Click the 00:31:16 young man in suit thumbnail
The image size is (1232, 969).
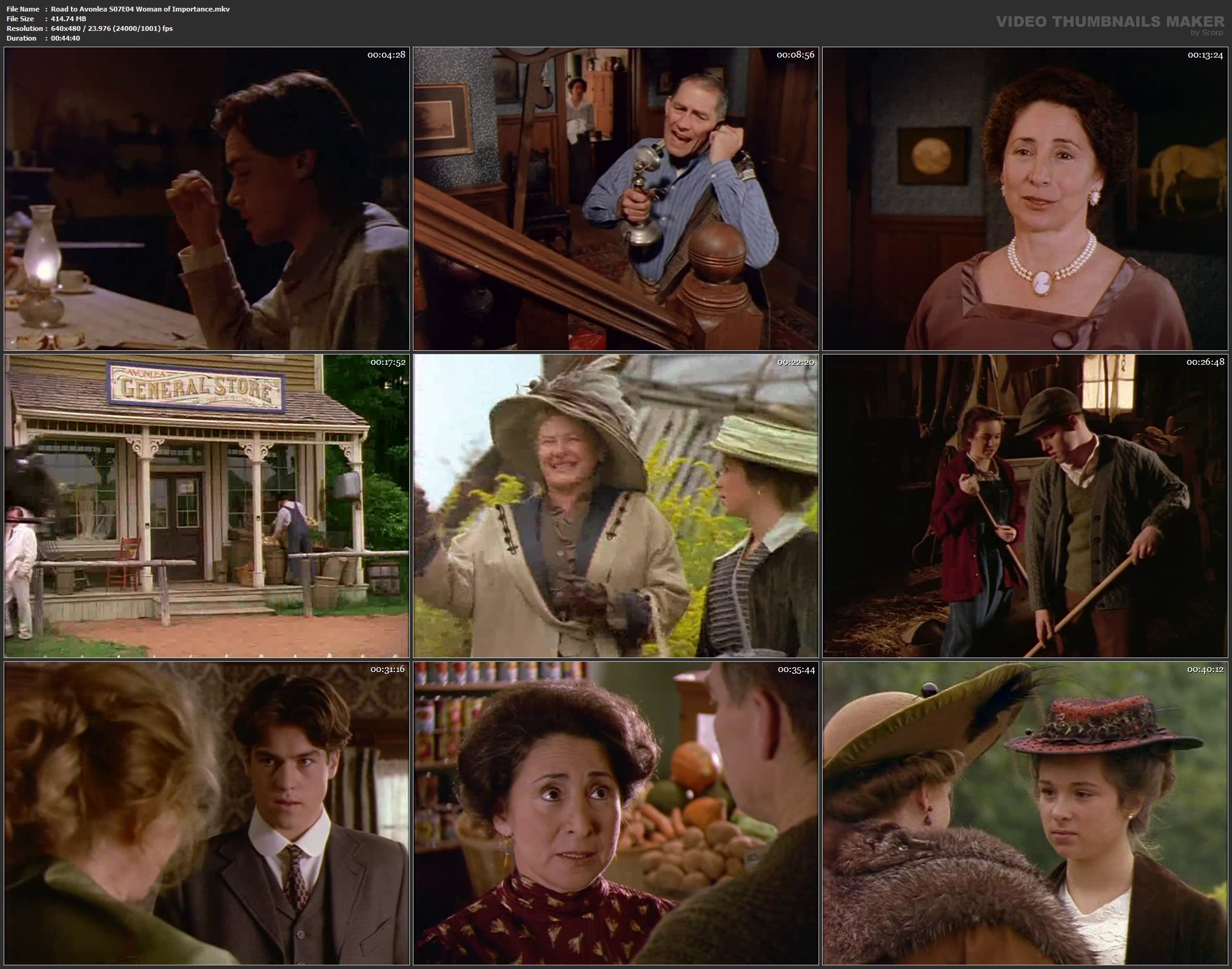pos(206,813)
